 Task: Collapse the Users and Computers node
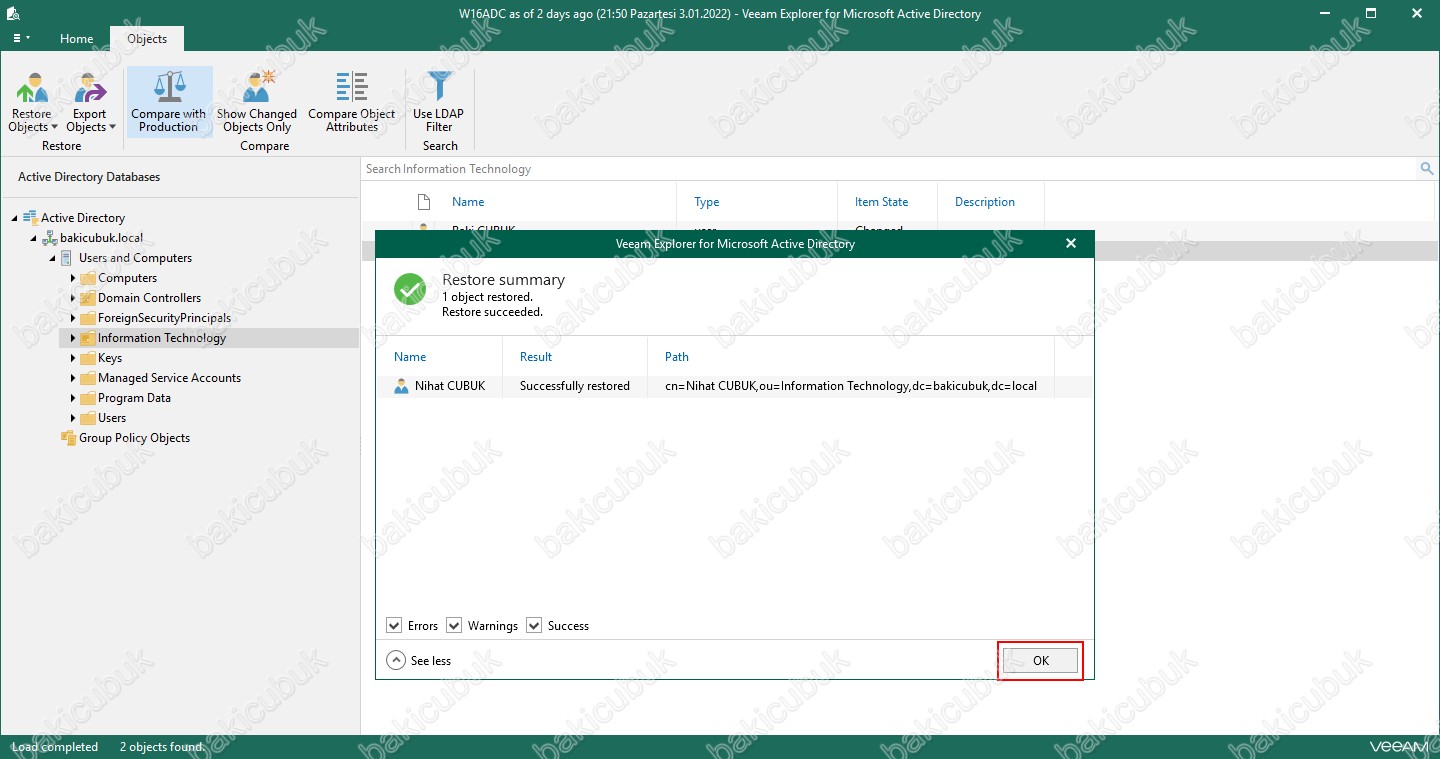pos(53,258)
